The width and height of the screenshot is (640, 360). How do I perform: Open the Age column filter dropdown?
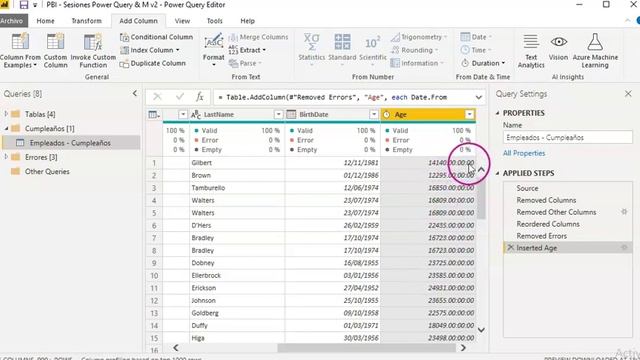[469, 114]
